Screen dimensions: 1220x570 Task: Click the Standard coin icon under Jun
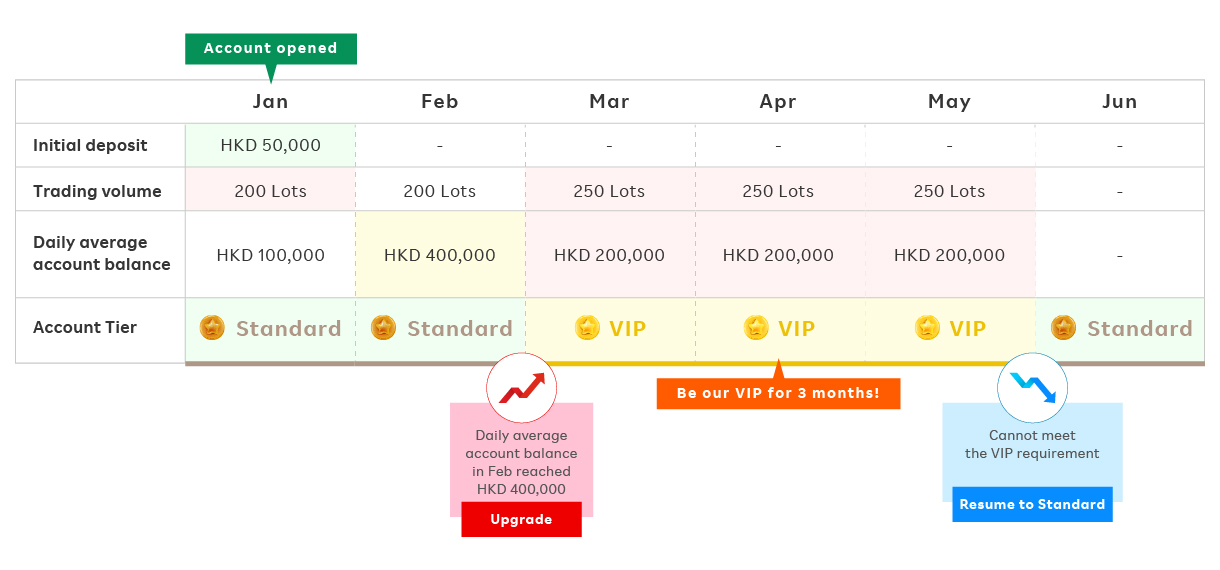(1064, 328)
